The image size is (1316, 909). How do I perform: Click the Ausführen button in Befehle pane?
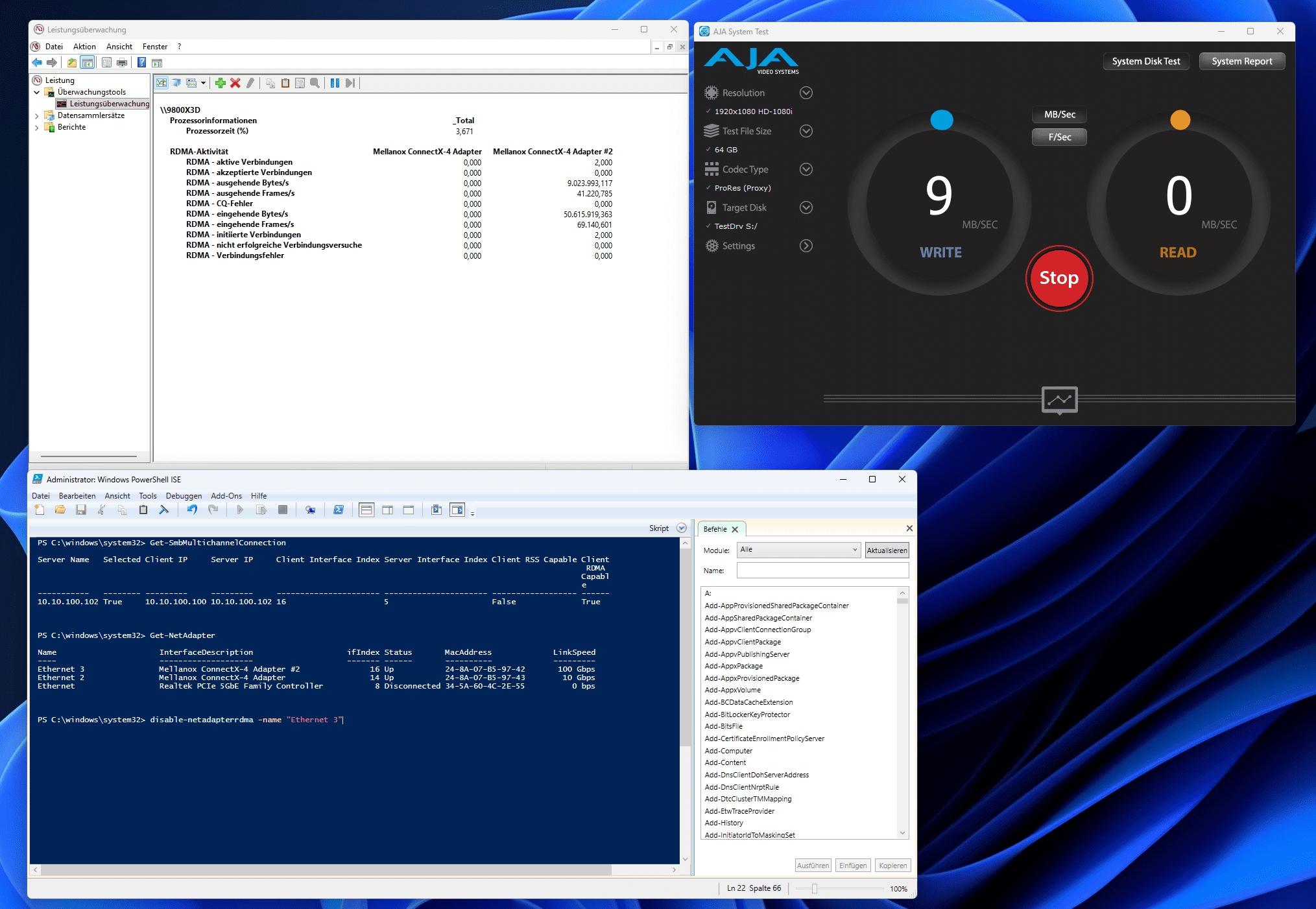click(x=813, y=866)
